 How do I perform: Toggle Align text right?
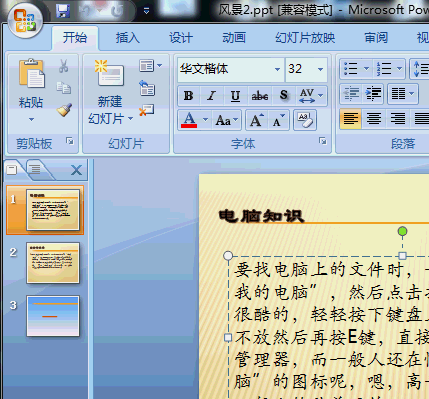397,119
